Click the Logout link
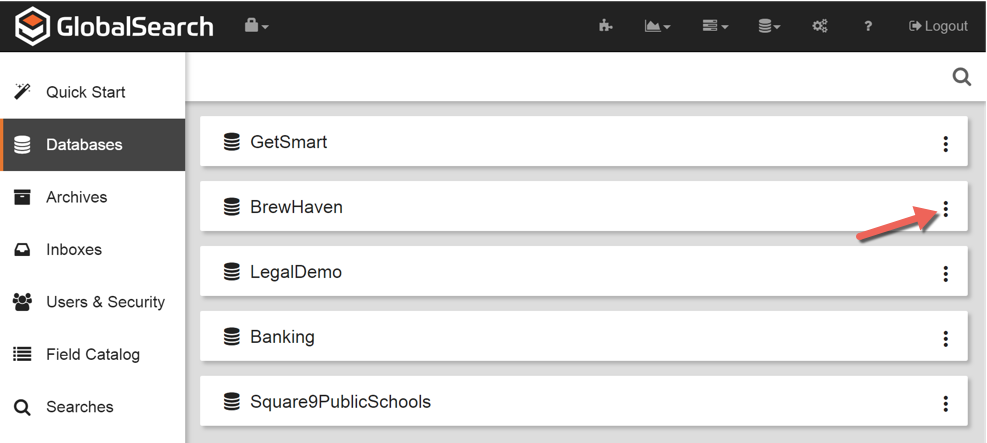Image resolution: width=987 pixels, height=443 pixels. (938, 26)
